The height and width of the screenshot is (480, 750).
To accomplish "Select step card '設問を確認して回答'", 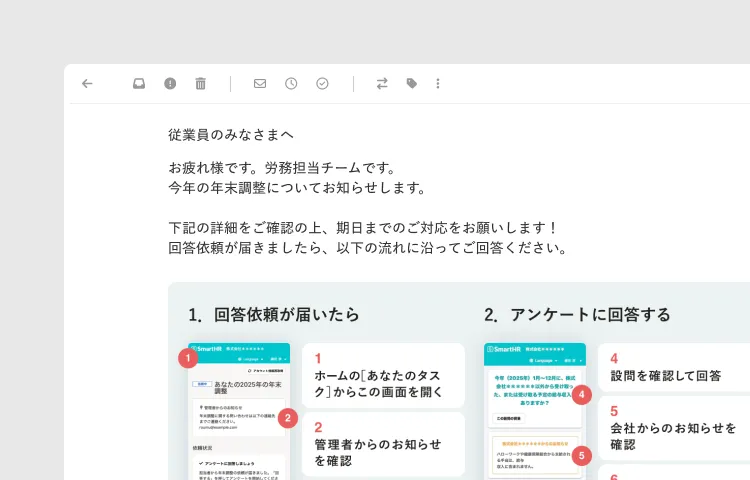I will point(674,367).
